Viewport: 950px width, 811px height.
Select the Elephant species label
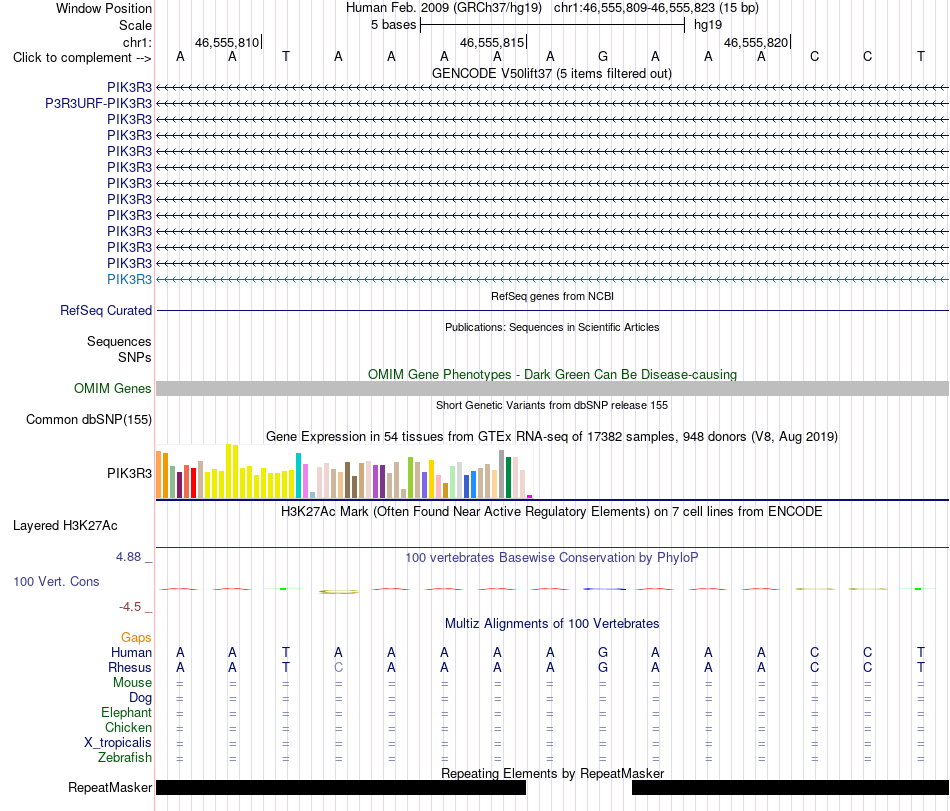click(126, 713)
